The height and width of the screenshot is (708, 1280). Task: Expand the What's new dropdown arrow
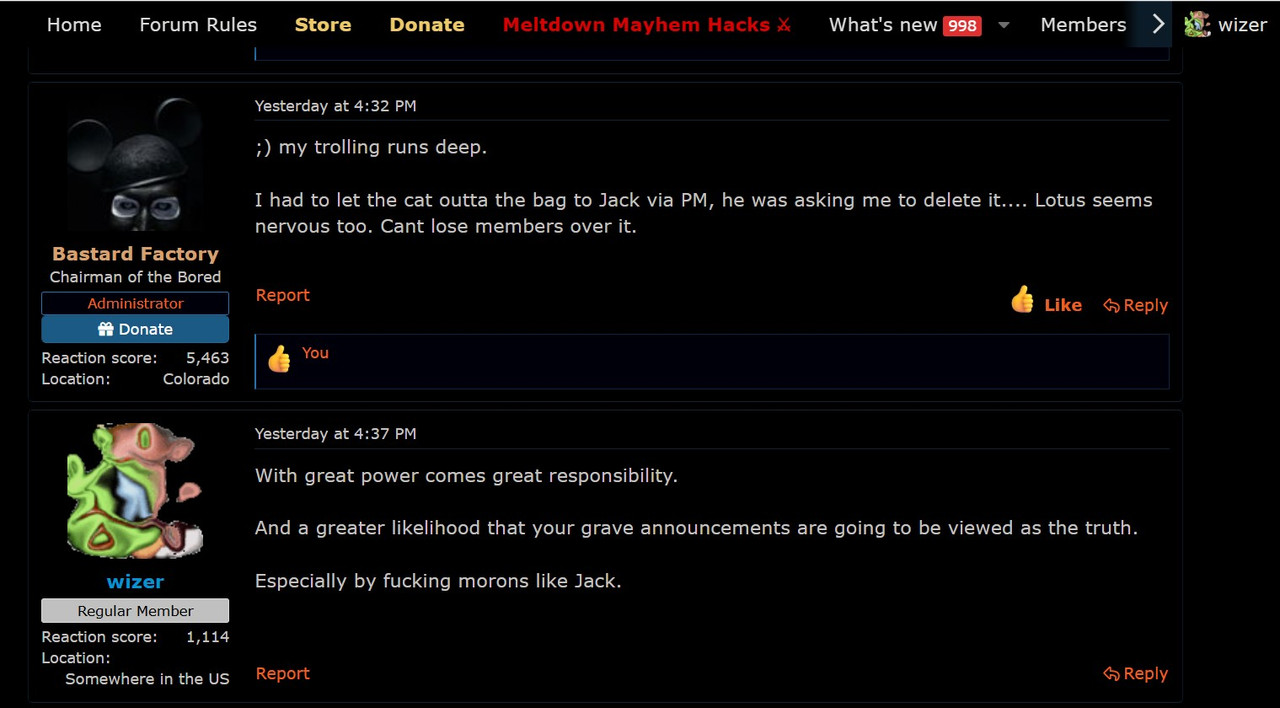click(1004, 25)
